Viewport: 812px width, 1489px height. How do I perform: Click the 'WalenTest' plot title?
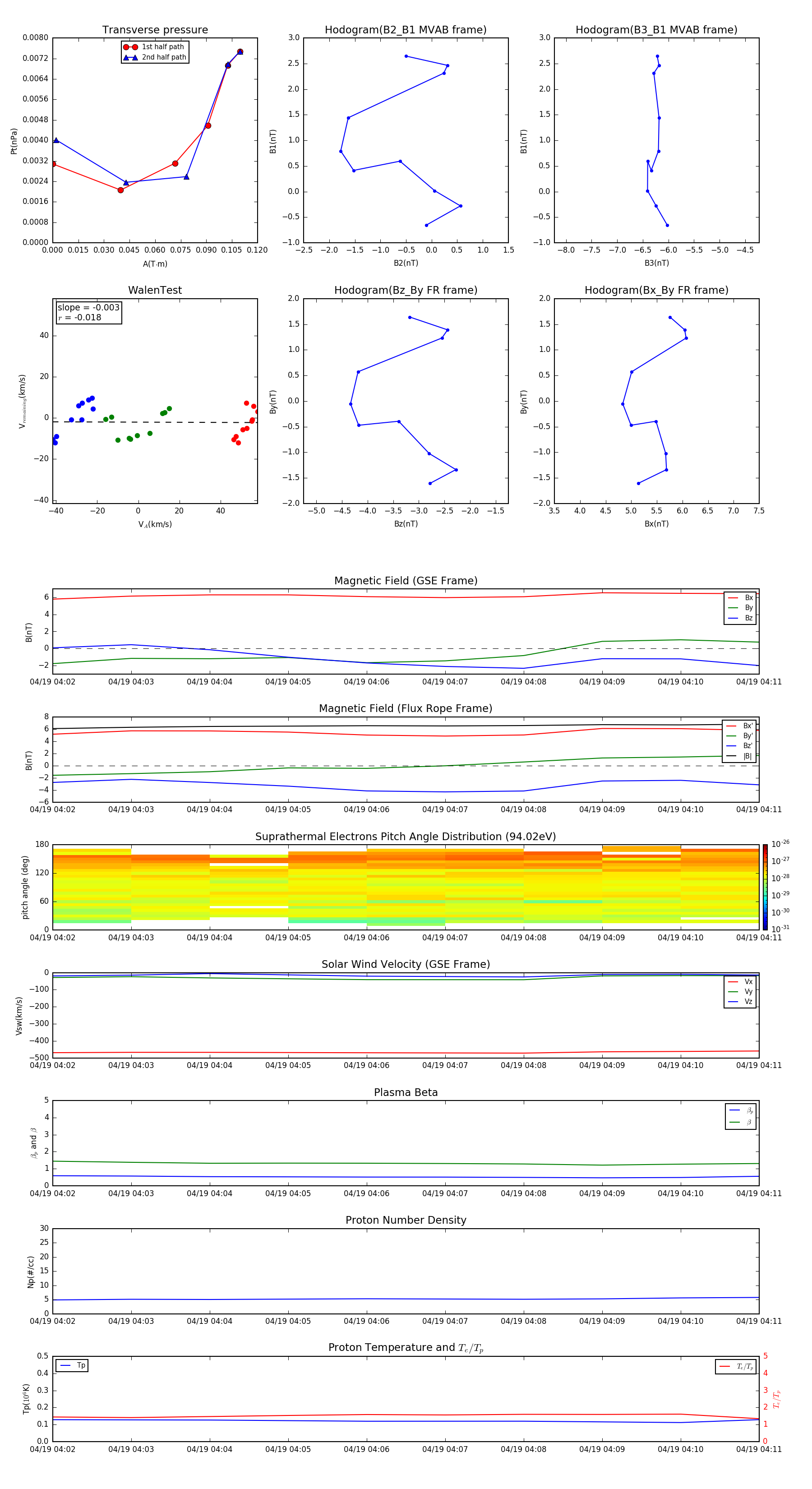(x=155, y=290)
